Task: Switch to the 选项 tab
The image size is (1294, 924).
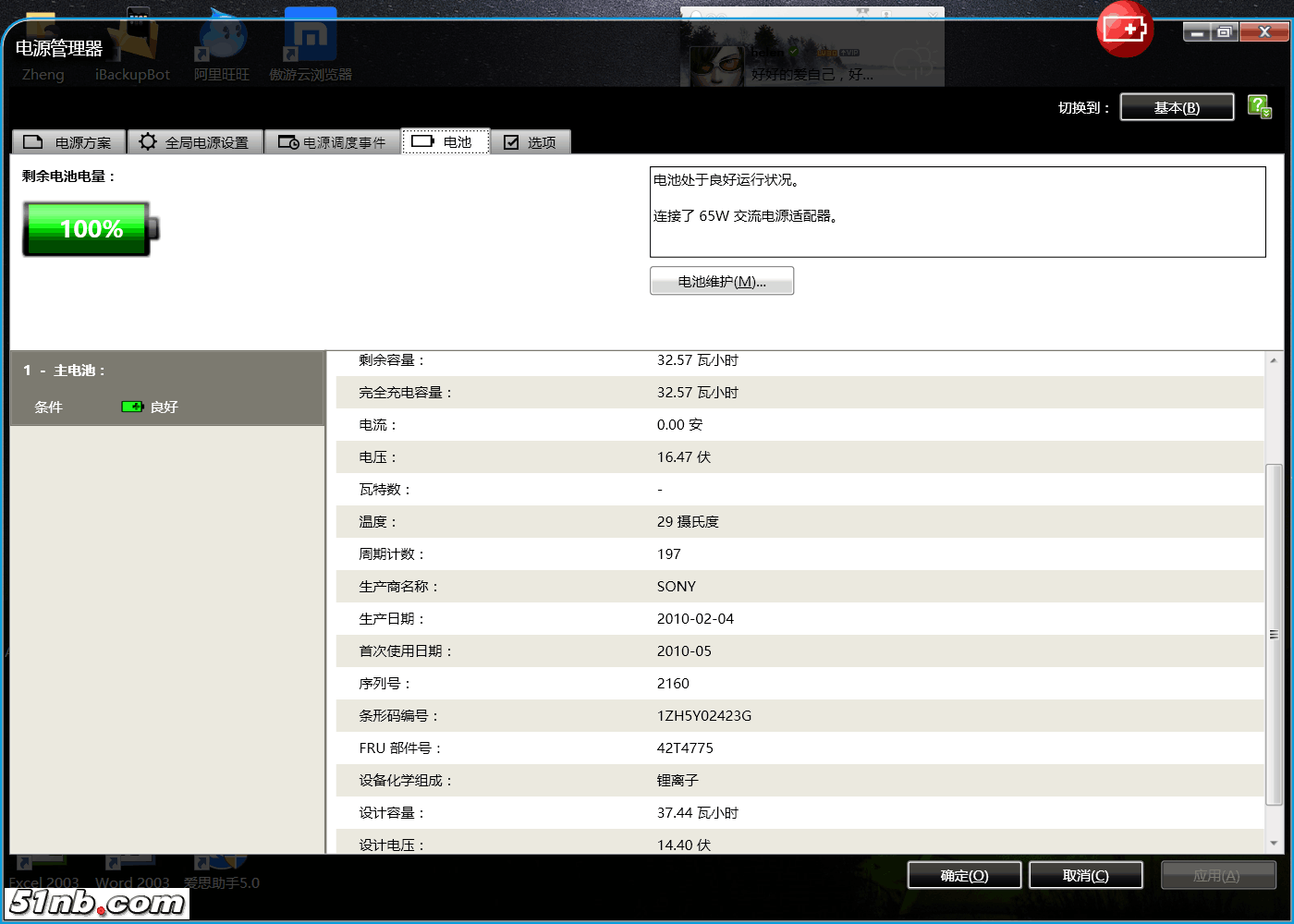Action: (x=531, y=142)
